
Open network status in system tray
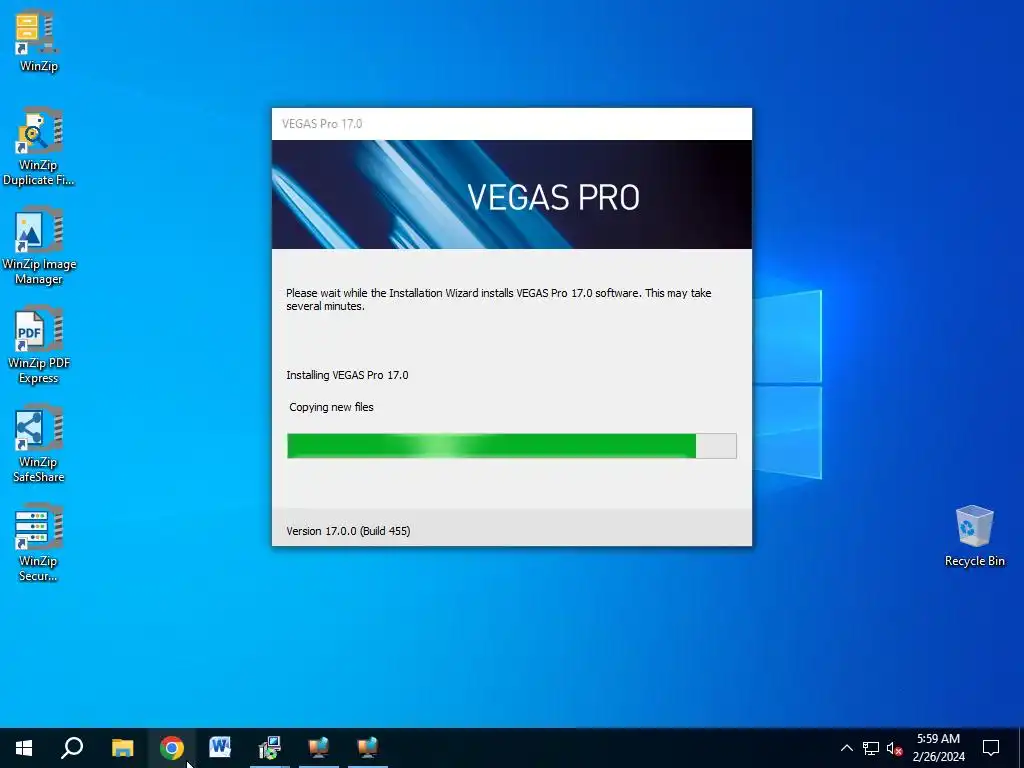pyautogui.click(x=871, y=748)
